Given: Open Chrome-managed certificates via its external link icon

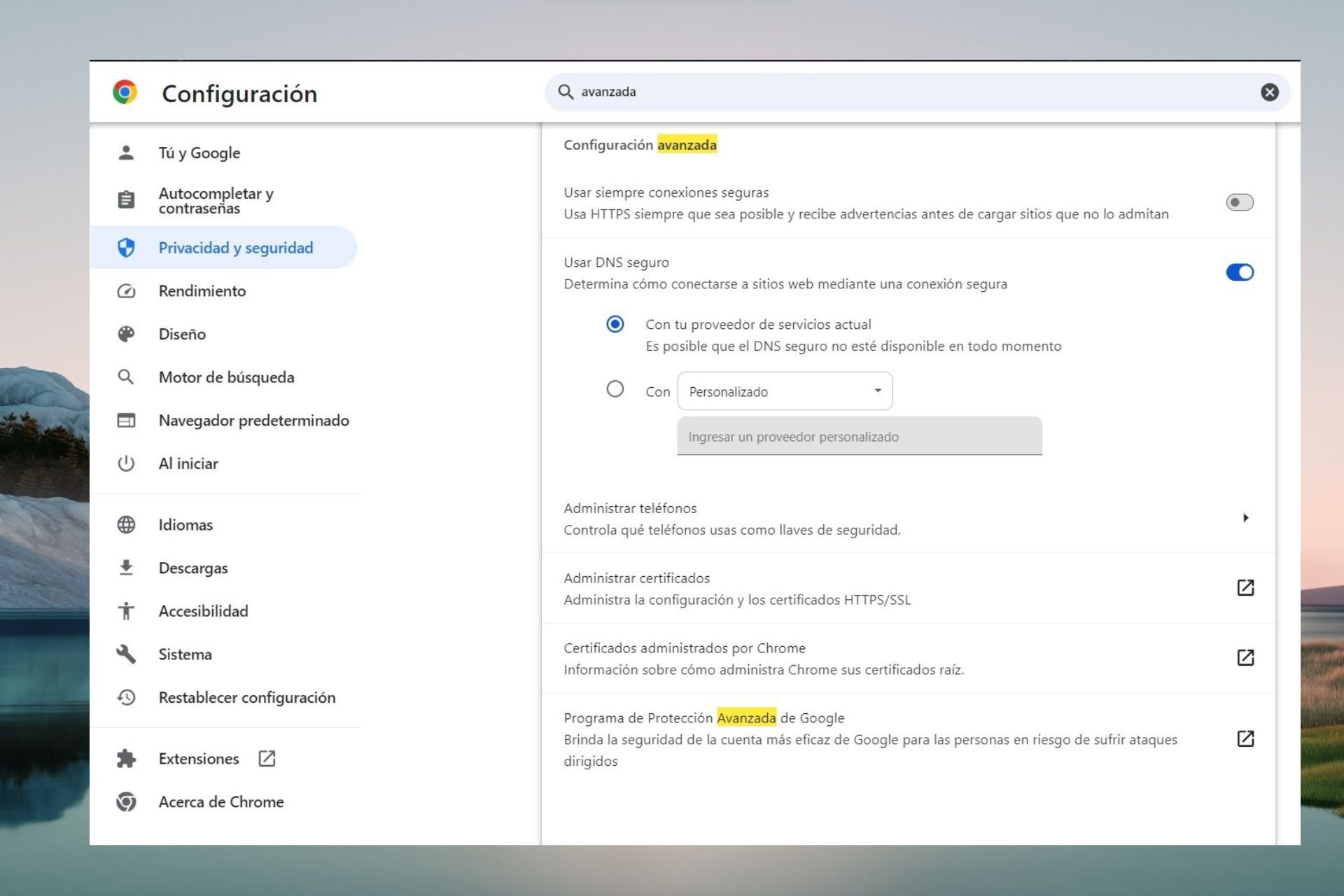Looking at the screenshot, I should pos(1245,657).
